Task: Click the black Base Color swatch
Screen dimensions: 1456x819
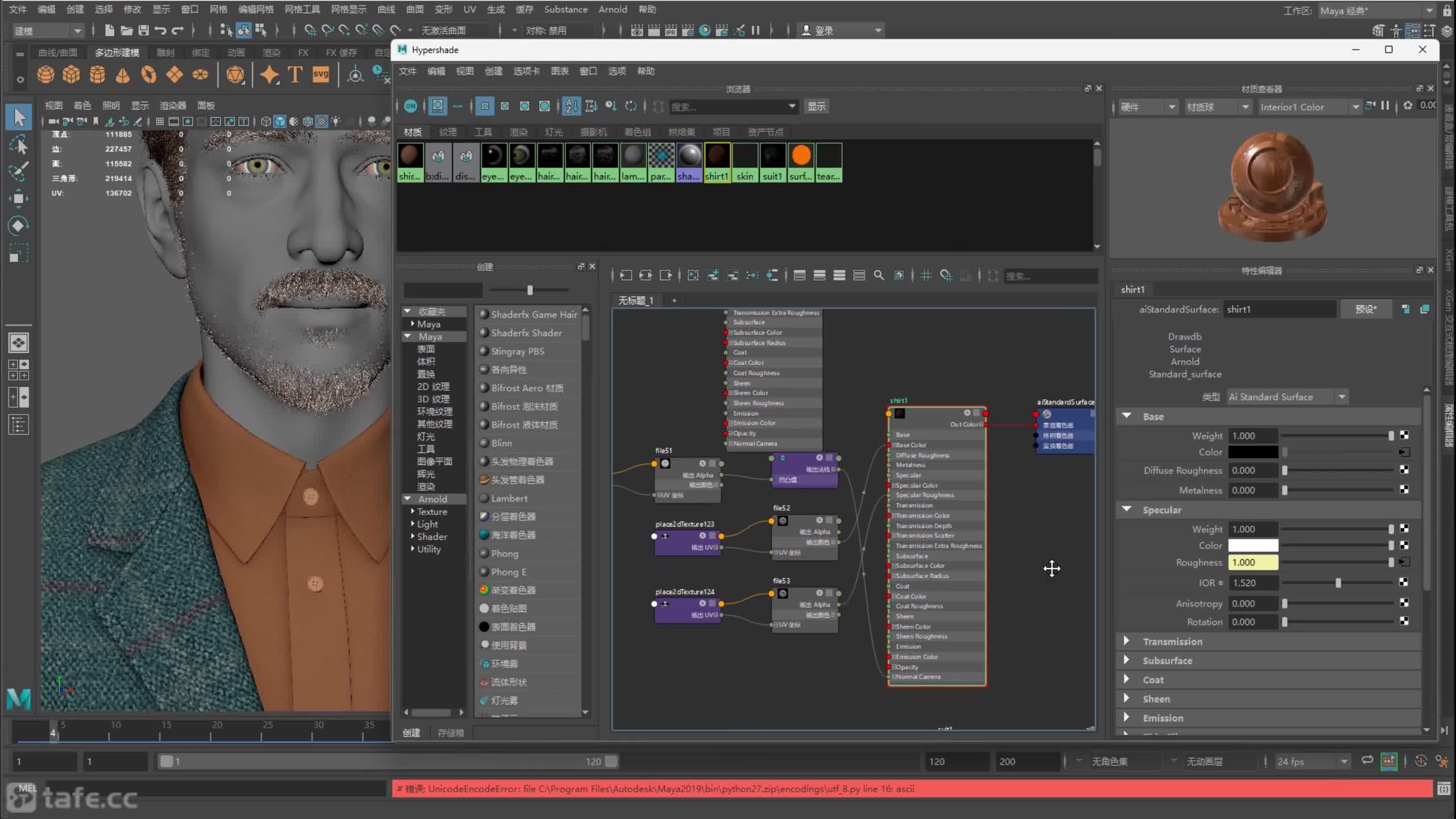Action: tap(1253, 452)
